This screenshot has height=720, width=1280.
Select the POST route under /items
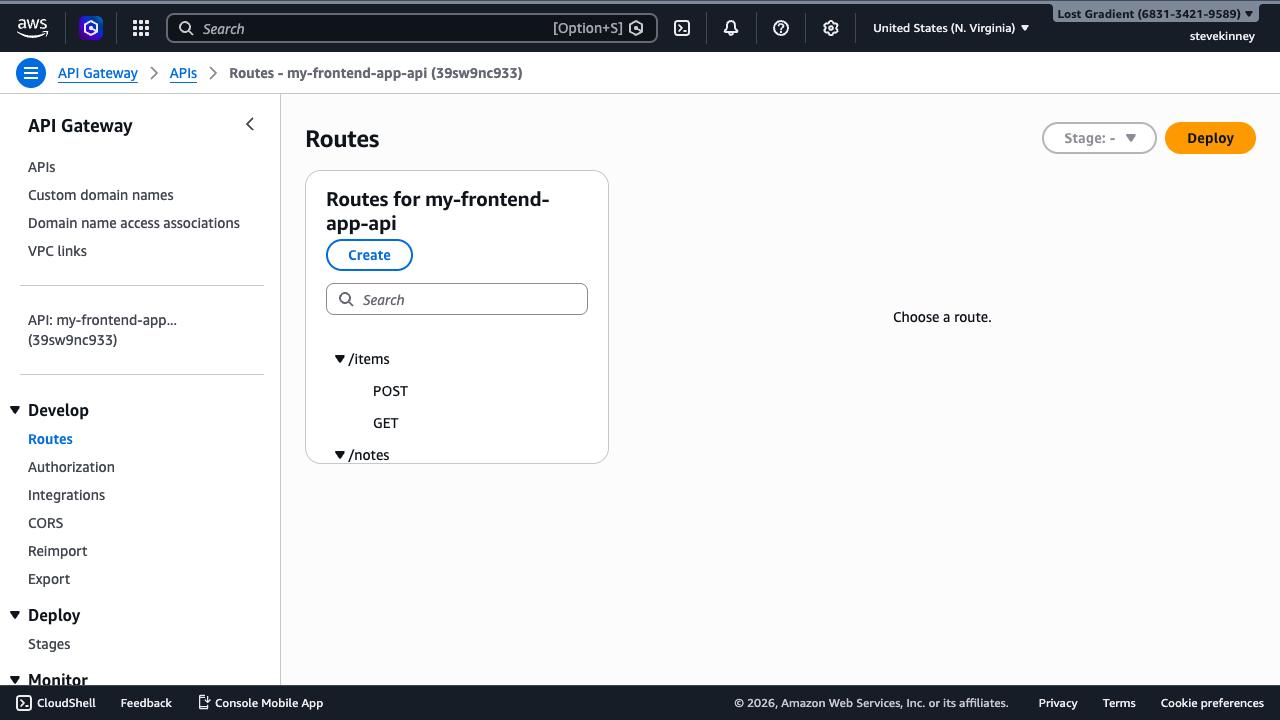390,391
